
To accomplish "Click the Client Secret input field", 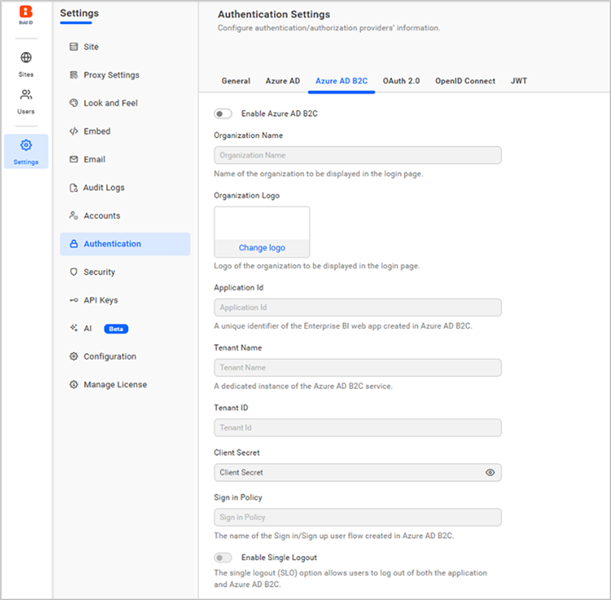I will pyautogui.click(x=357, y=472).
